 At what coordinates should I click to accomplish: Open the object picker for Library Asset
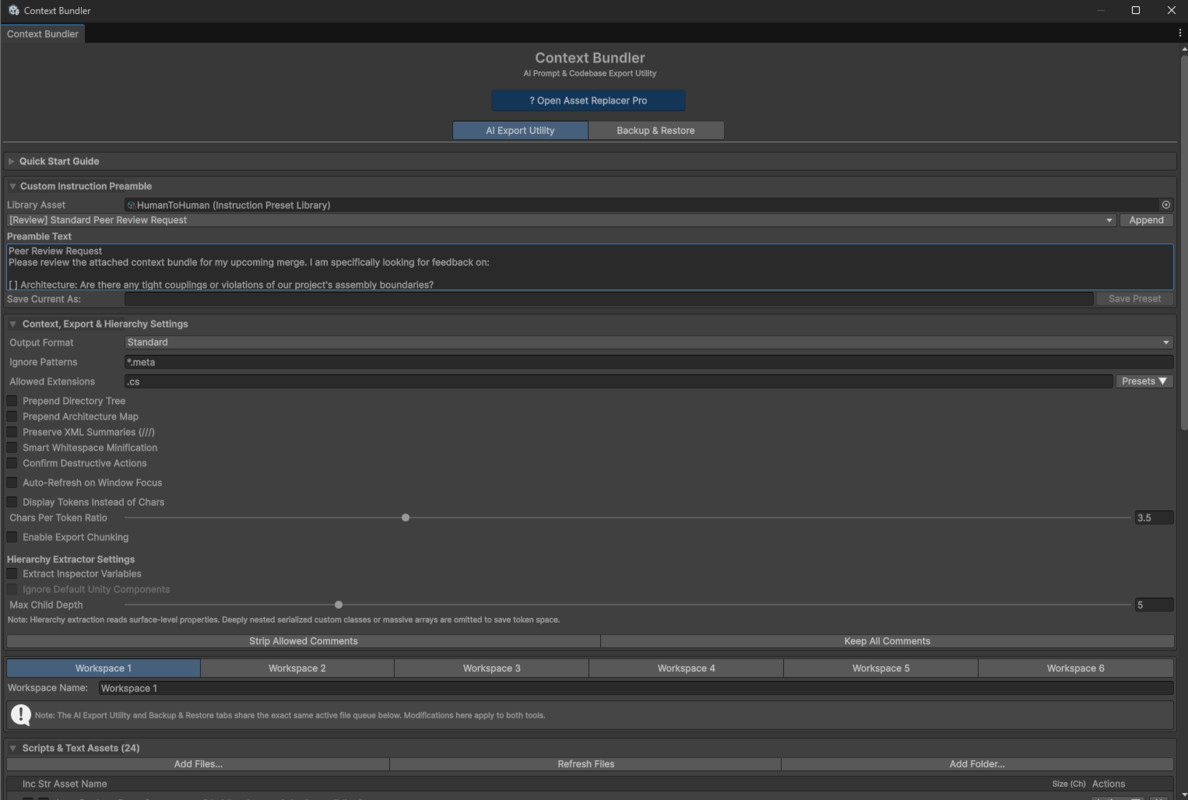click(1166, 205)
